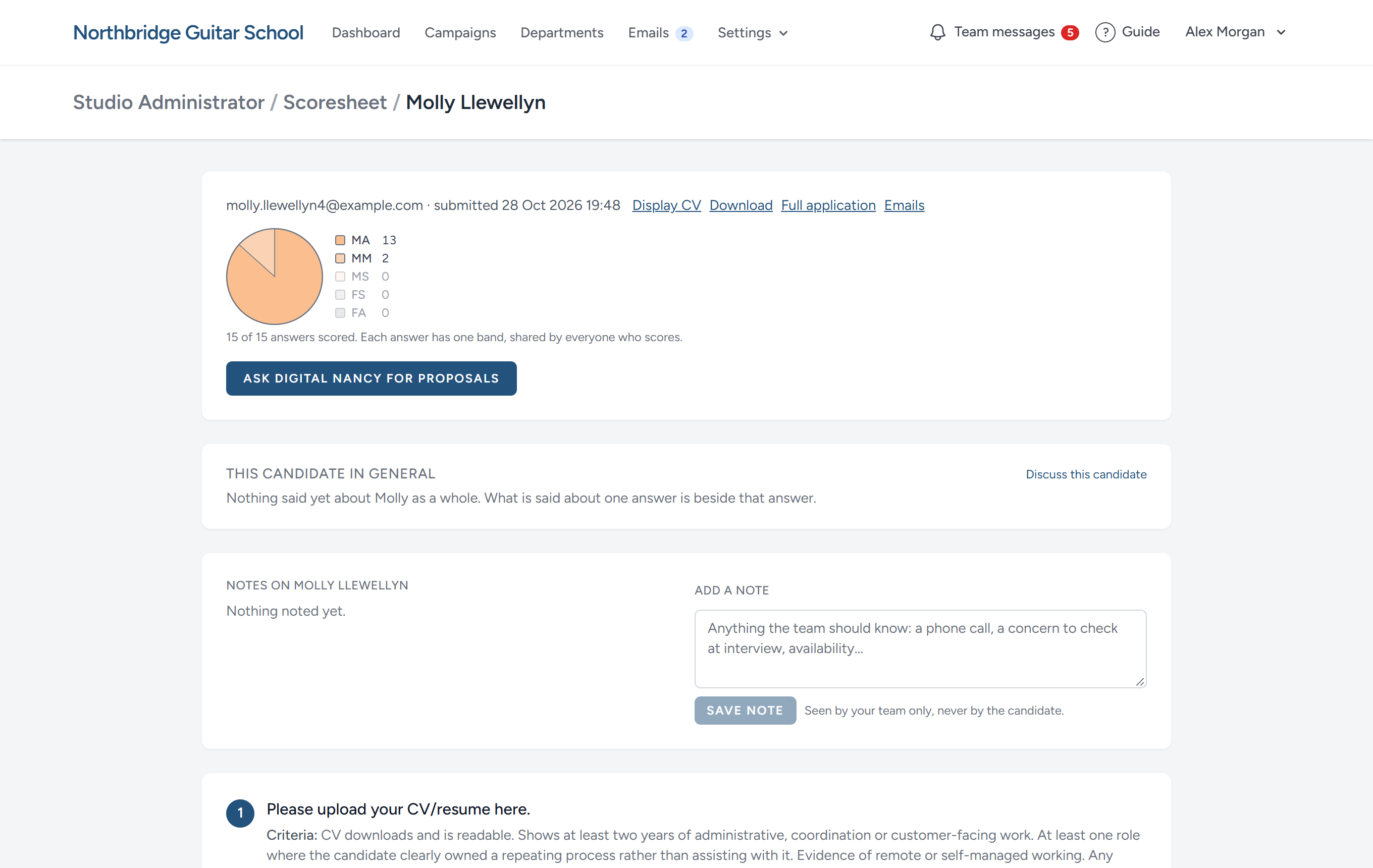Click Ask Digital Nancy for Proposals
The height and width of the screenshot is (868, 1373).
pos(371,378)
